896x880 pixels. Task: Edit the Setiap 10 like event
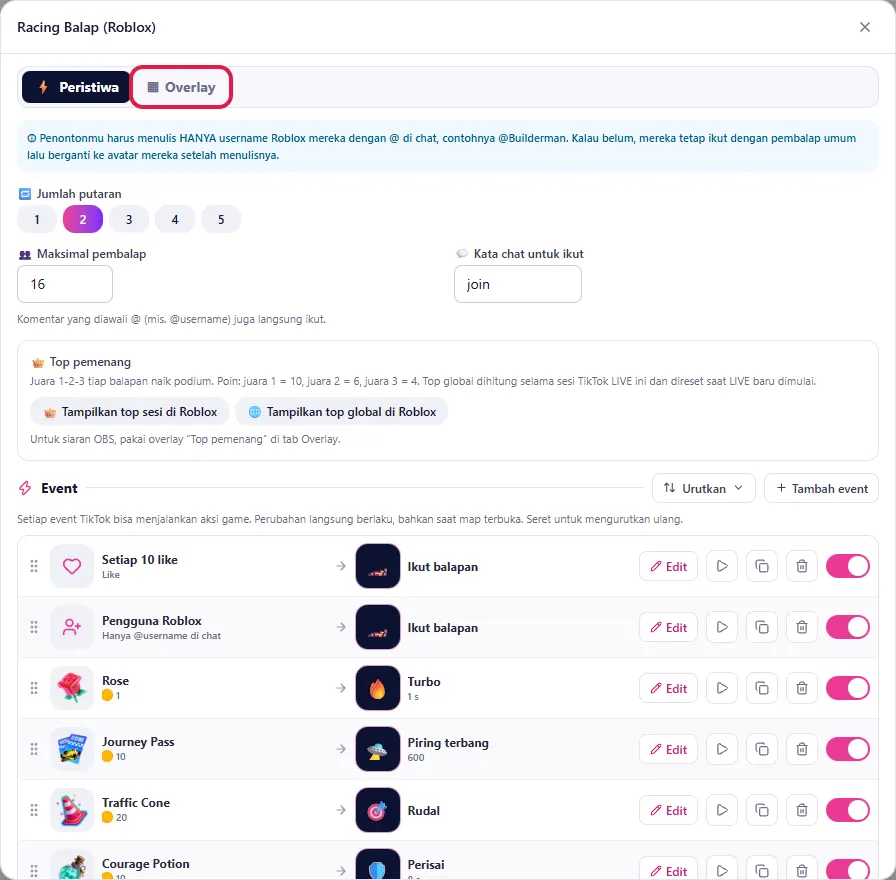pyautogui.click(x=668, y=566)
